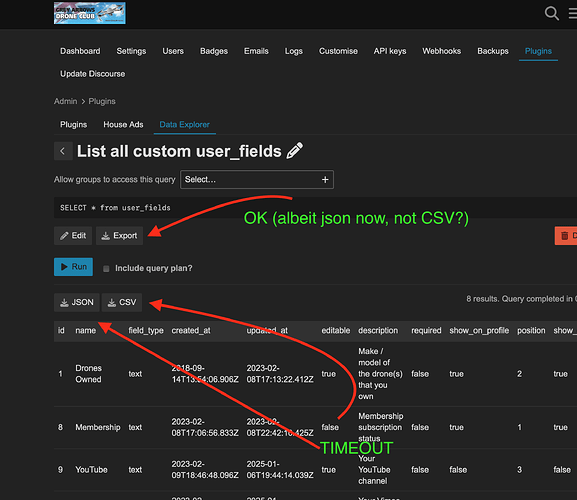Open the search magnifier icon
This screenshot has height=500, width=577.
(552, 13)
